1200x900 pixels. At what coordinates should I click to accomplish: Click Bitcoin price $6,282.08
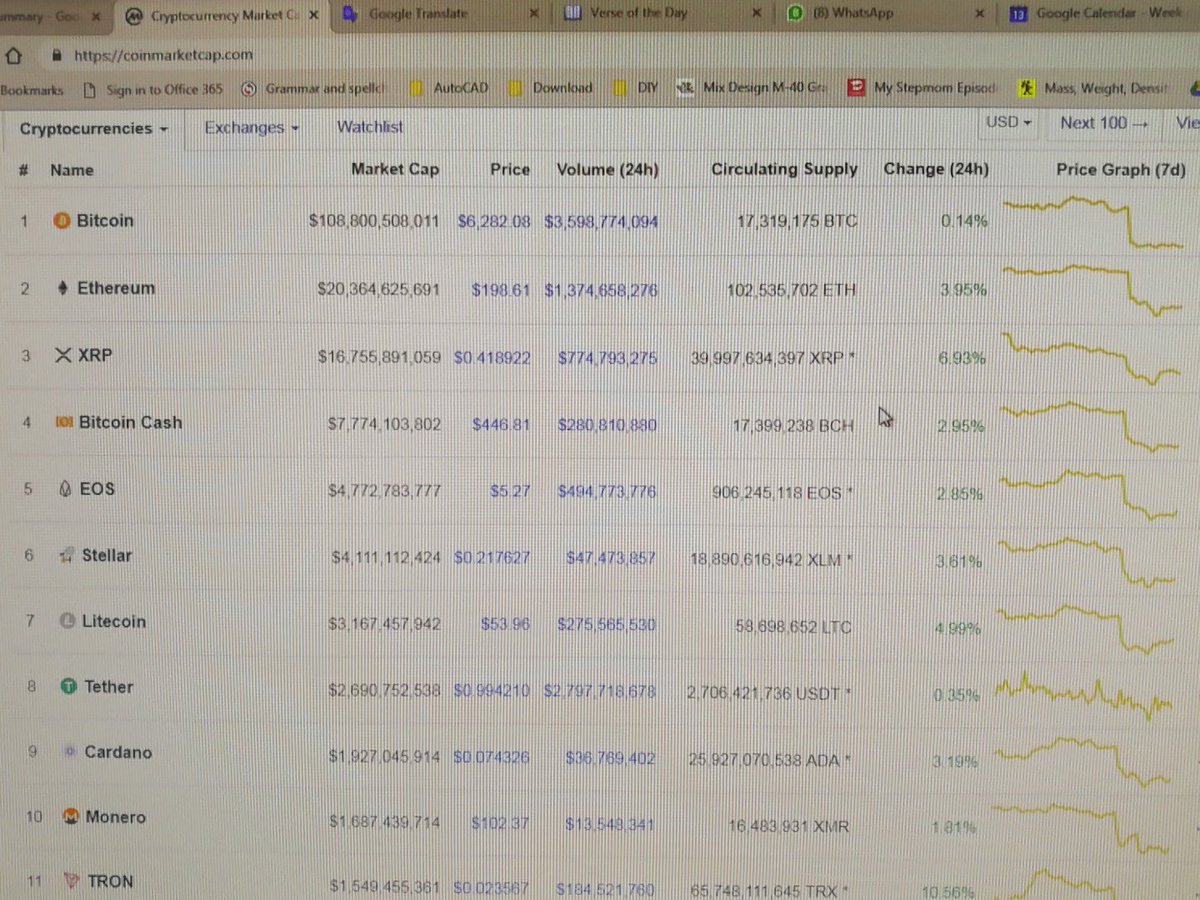coord(494,221)
